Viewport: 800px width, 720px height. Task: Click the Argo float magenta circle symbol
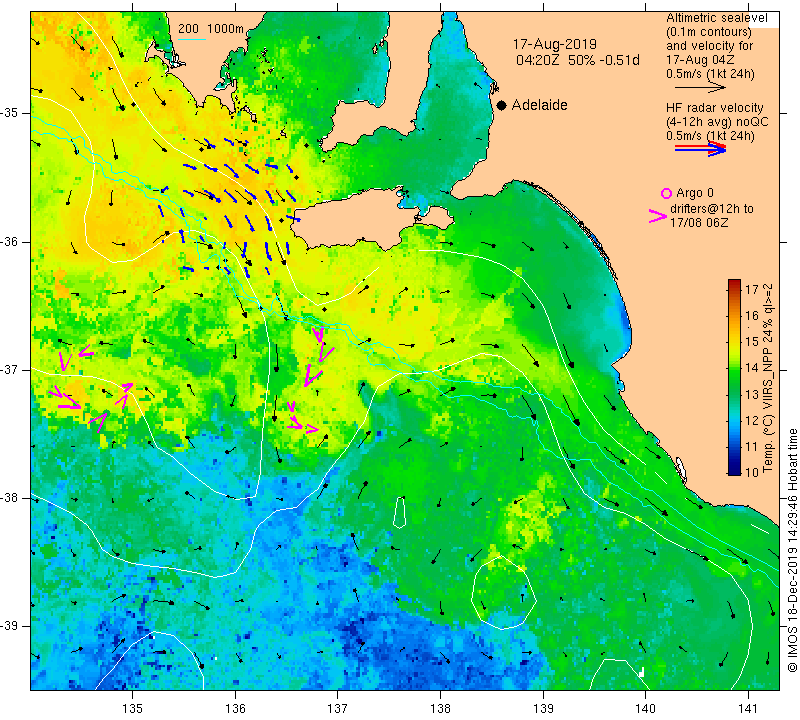coord(666,193)
